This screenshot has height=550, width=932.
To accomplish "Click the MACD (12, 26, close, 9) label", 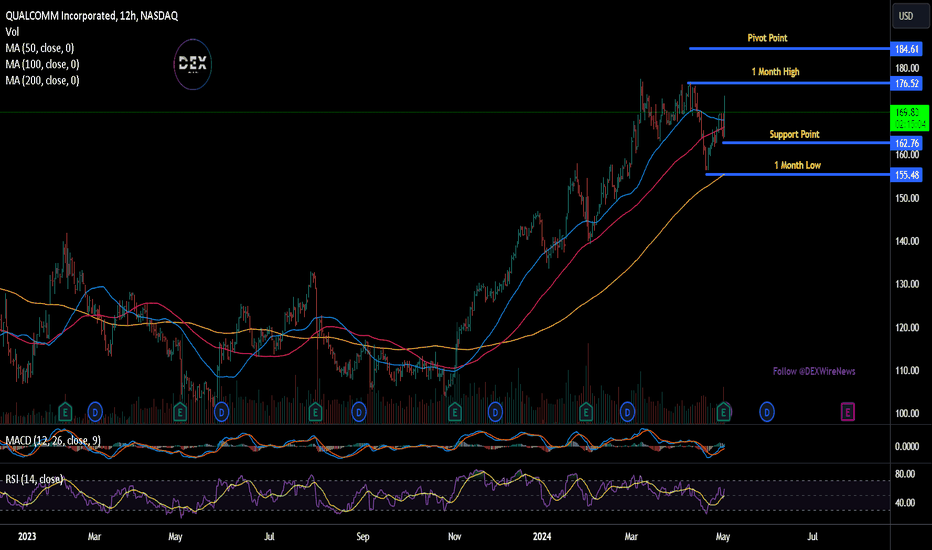I will [x=53, y=441].
